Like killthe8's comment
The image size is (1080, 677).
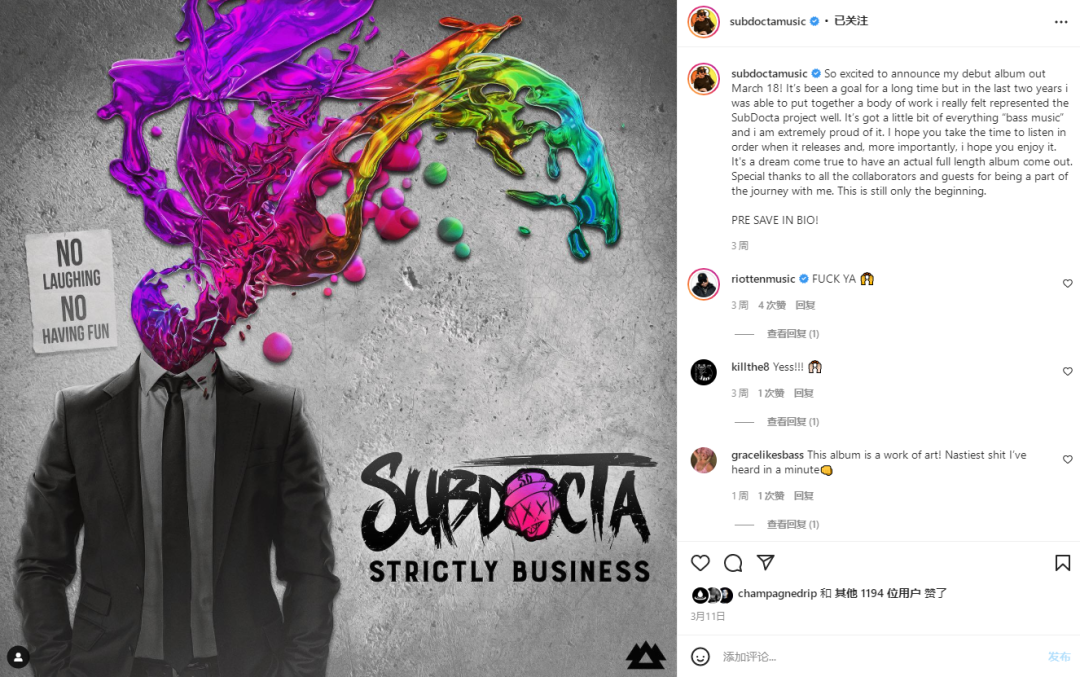click(x=1067, y=371)
